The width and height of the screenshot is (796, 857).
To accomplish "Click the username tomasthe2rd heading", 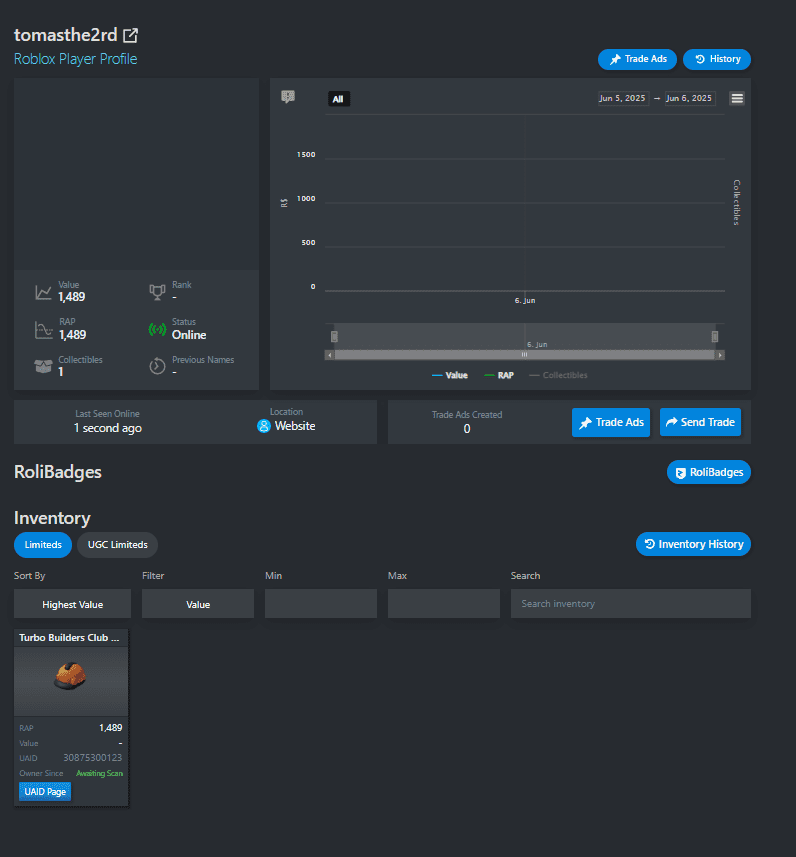I will coord(66,35).
